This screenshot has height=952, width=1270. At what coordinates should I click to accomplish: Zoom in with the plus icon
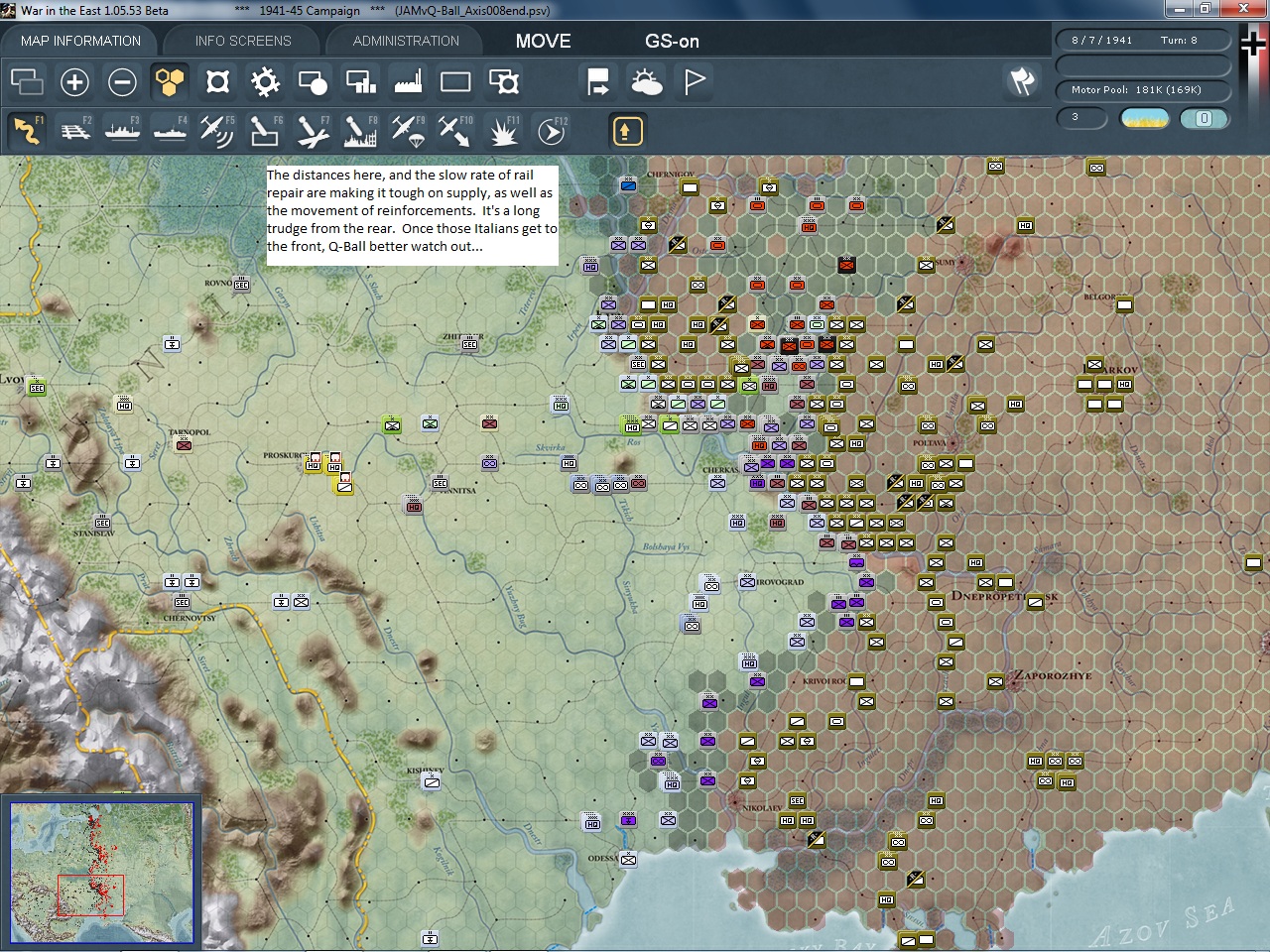coord(74,81)
